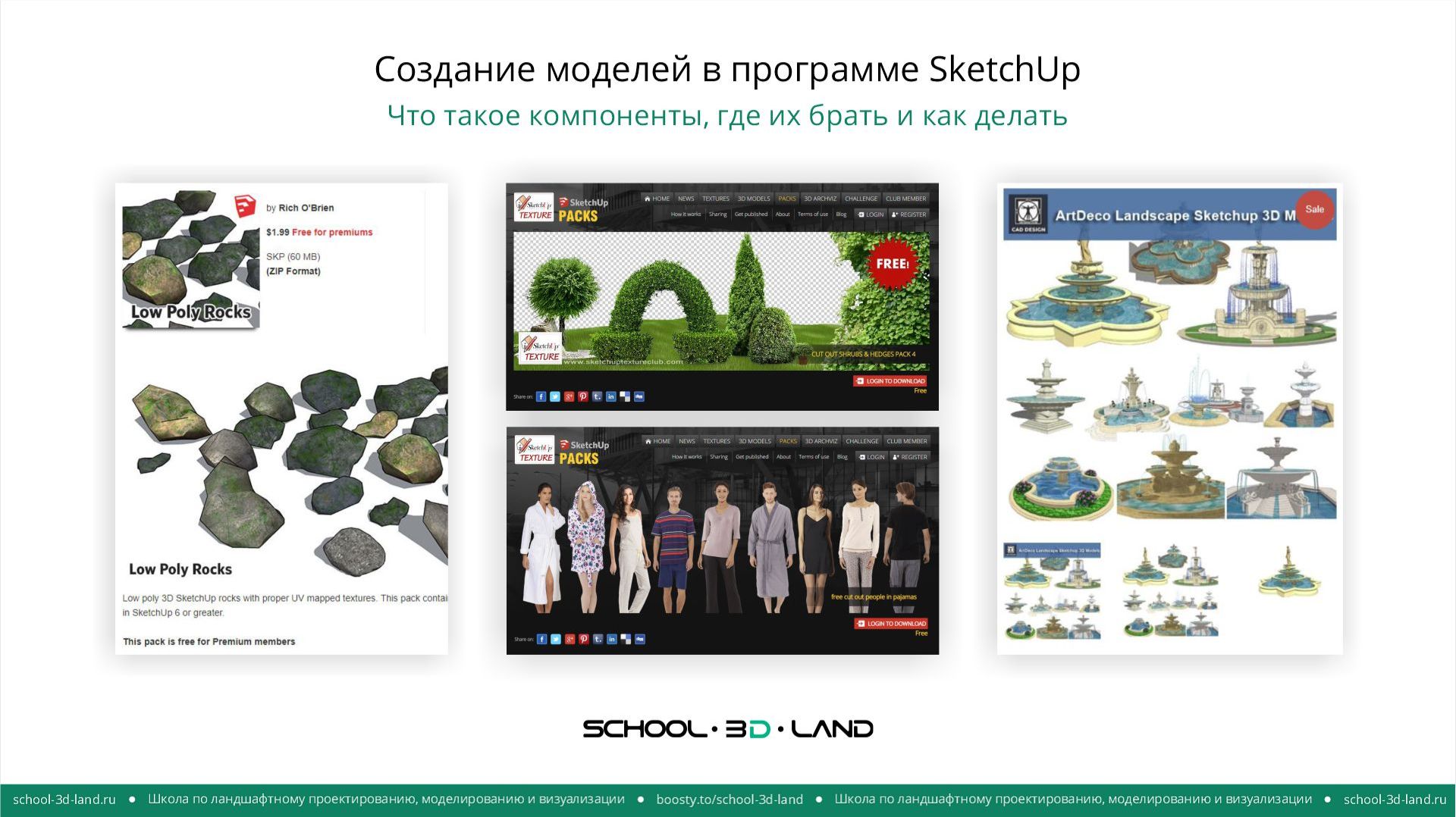Open 3D ARCHVIZ menu in pajamas pack screenshot
Screen dimensions: 1456x817
[x=821, y=441]
